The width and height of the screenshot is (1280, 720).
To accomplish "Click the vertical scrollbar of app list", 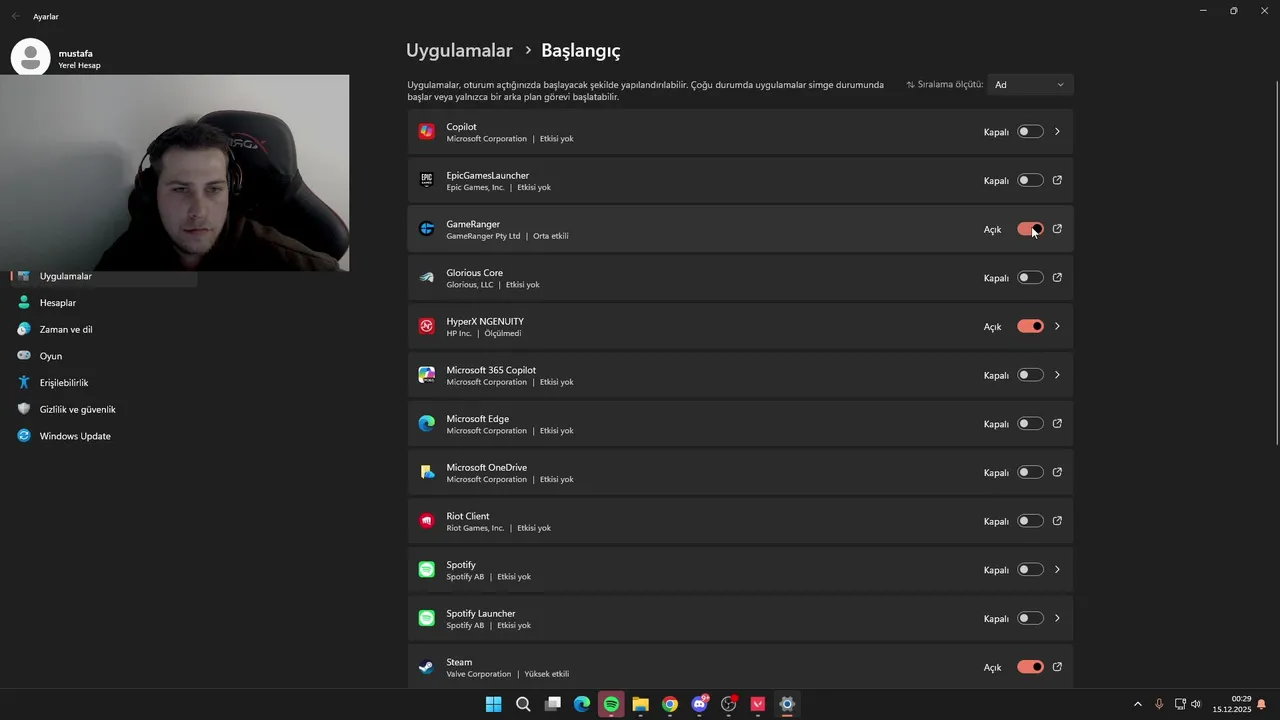I will (x=1276, y=262).
